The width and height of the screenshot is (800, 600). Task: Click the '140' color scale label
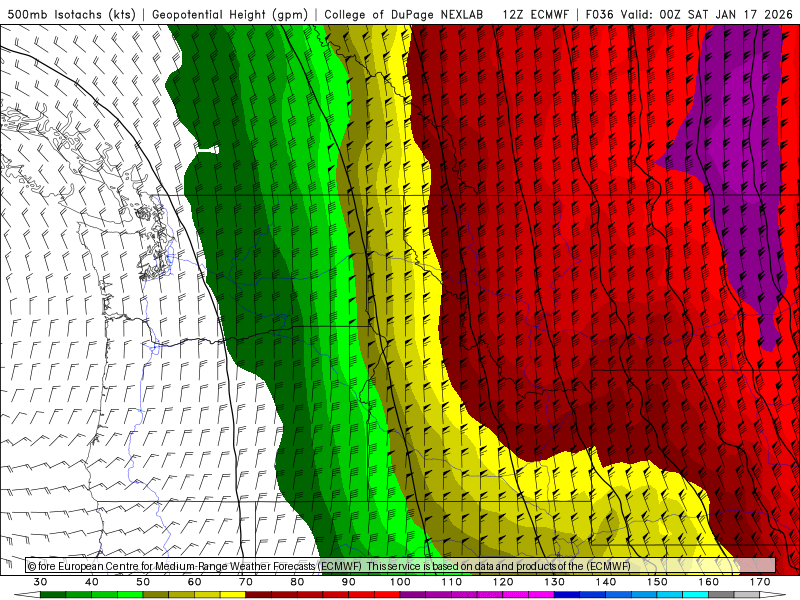pos(606,582)
